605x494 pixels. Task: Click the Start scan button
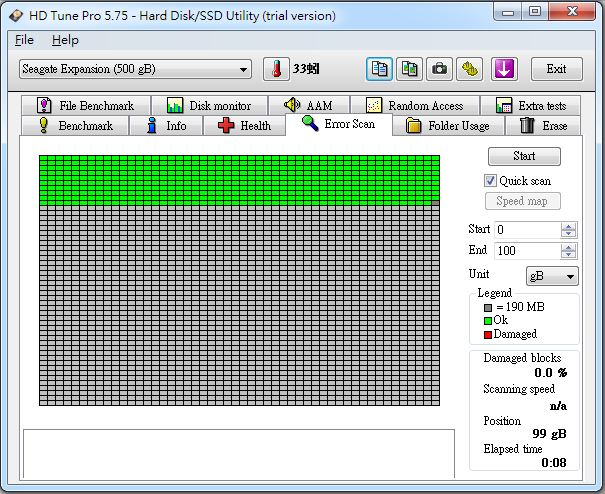pos(524,156)
